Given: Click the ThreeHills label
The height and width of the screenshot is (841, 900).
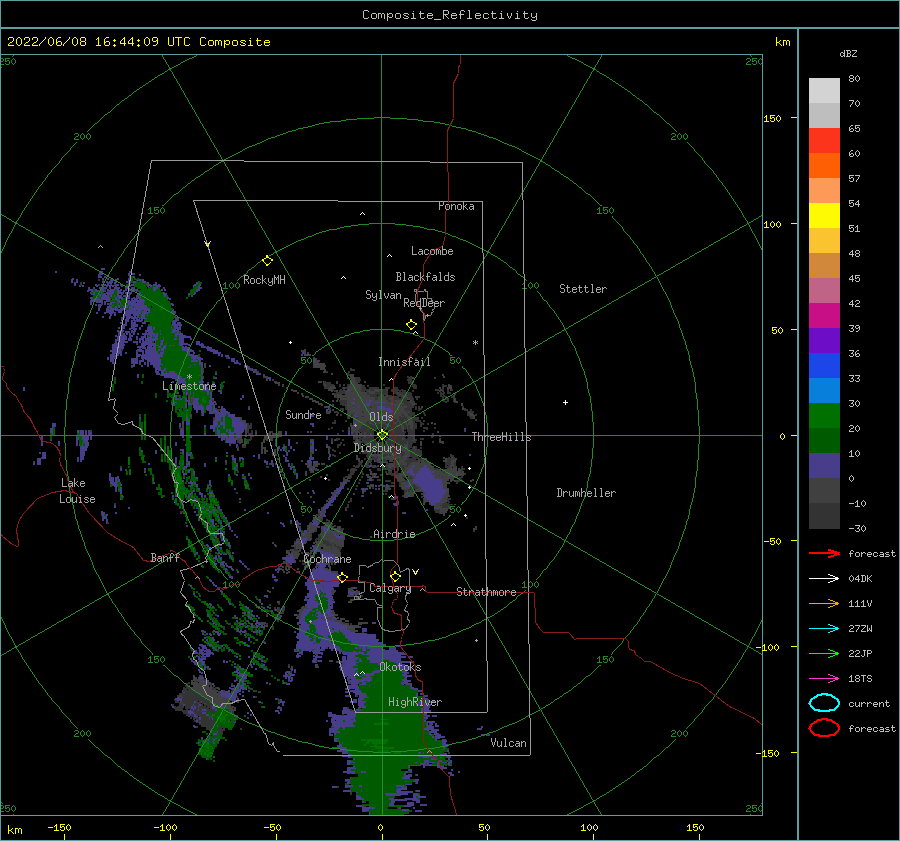Looking at the screenshot, I should (x=502, y=437).
